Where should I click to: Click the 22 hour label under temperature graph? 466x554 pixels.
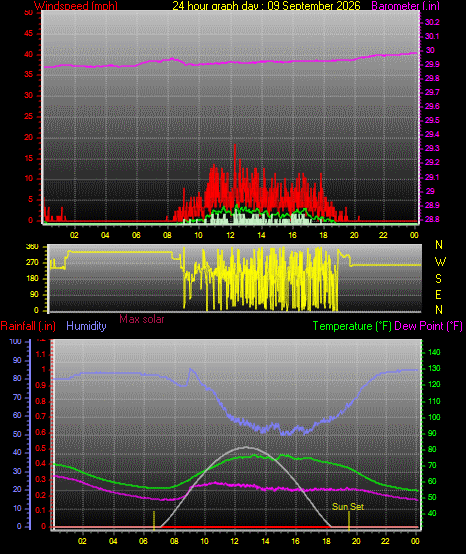[x=385, y=541]
